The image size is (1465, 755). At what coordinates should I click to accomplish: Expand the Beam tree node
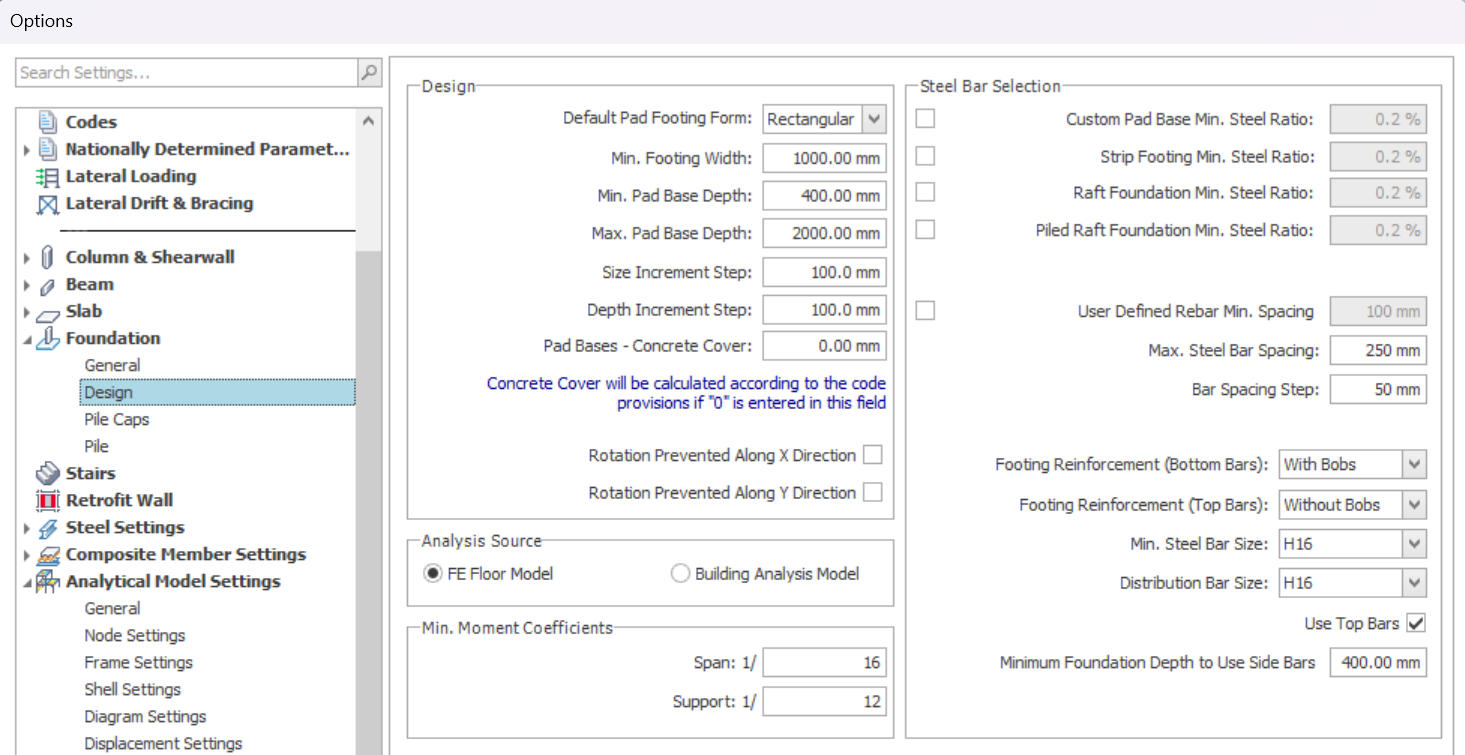click(27, 286)
